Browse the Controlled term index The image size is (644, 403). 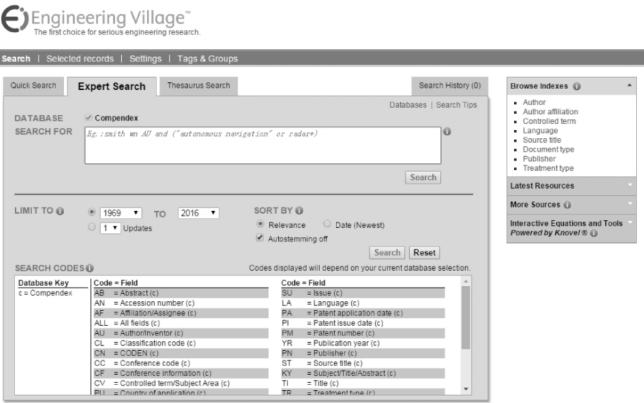(x=549, y=121)
